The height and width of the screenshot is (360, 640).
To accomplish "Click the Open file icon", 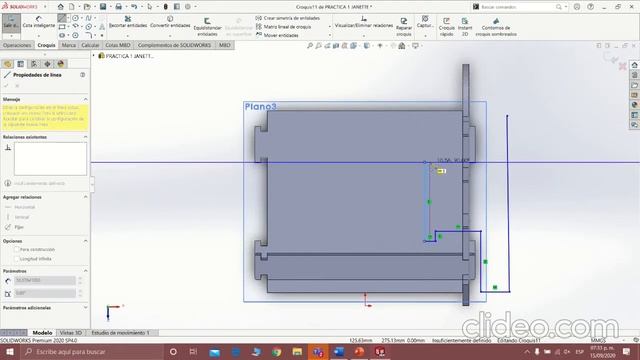I will pyautogui.click(x=87, y=7).
